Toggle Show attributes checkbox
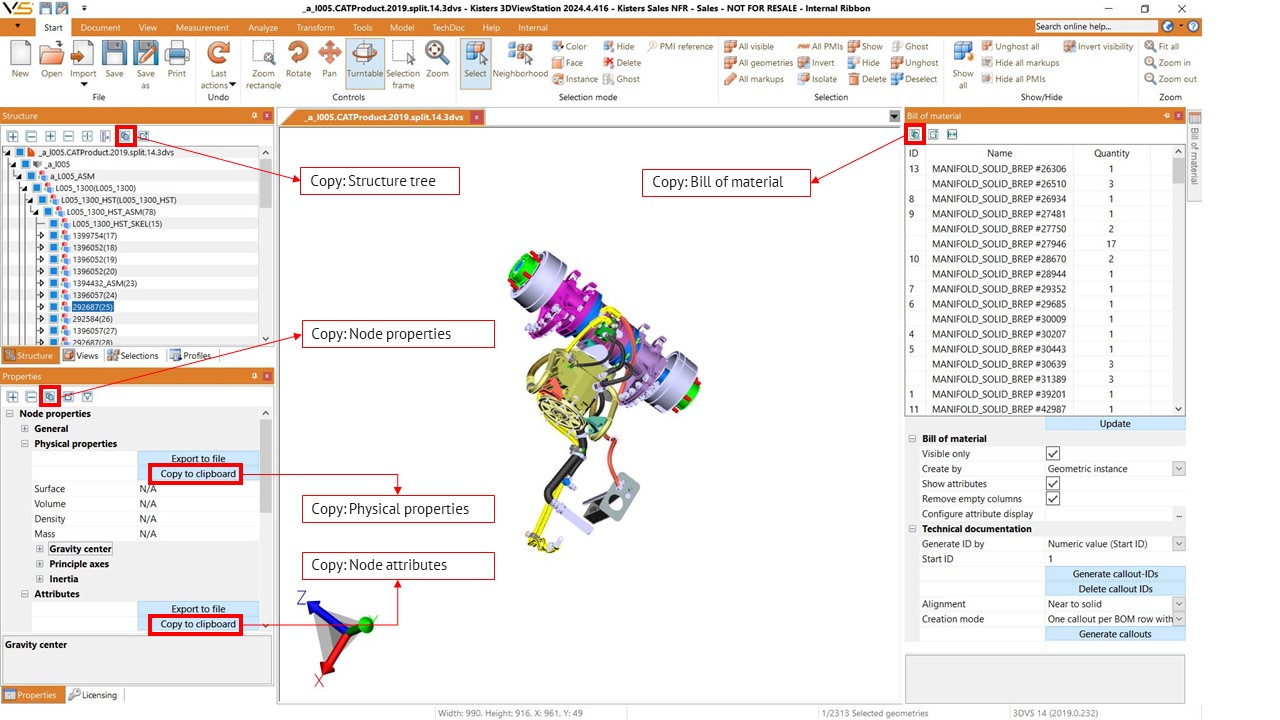The image size is (1280, 720). pyautogui.click(x=1052, y=484)
